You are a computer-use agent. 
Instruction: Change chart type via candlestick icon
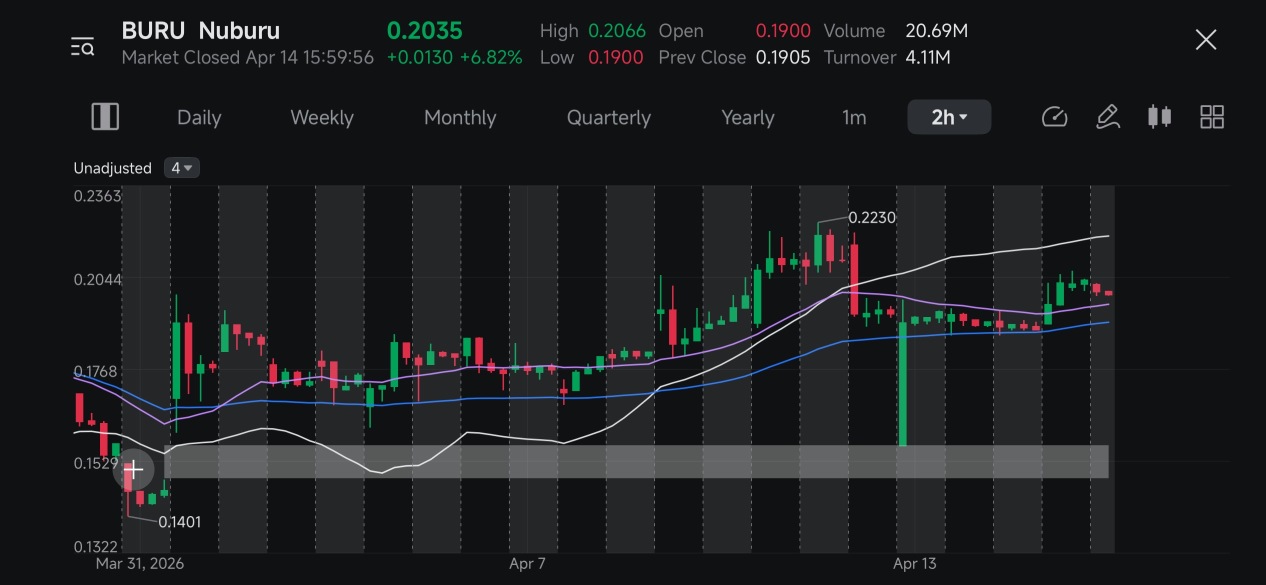click(1159, 117)
